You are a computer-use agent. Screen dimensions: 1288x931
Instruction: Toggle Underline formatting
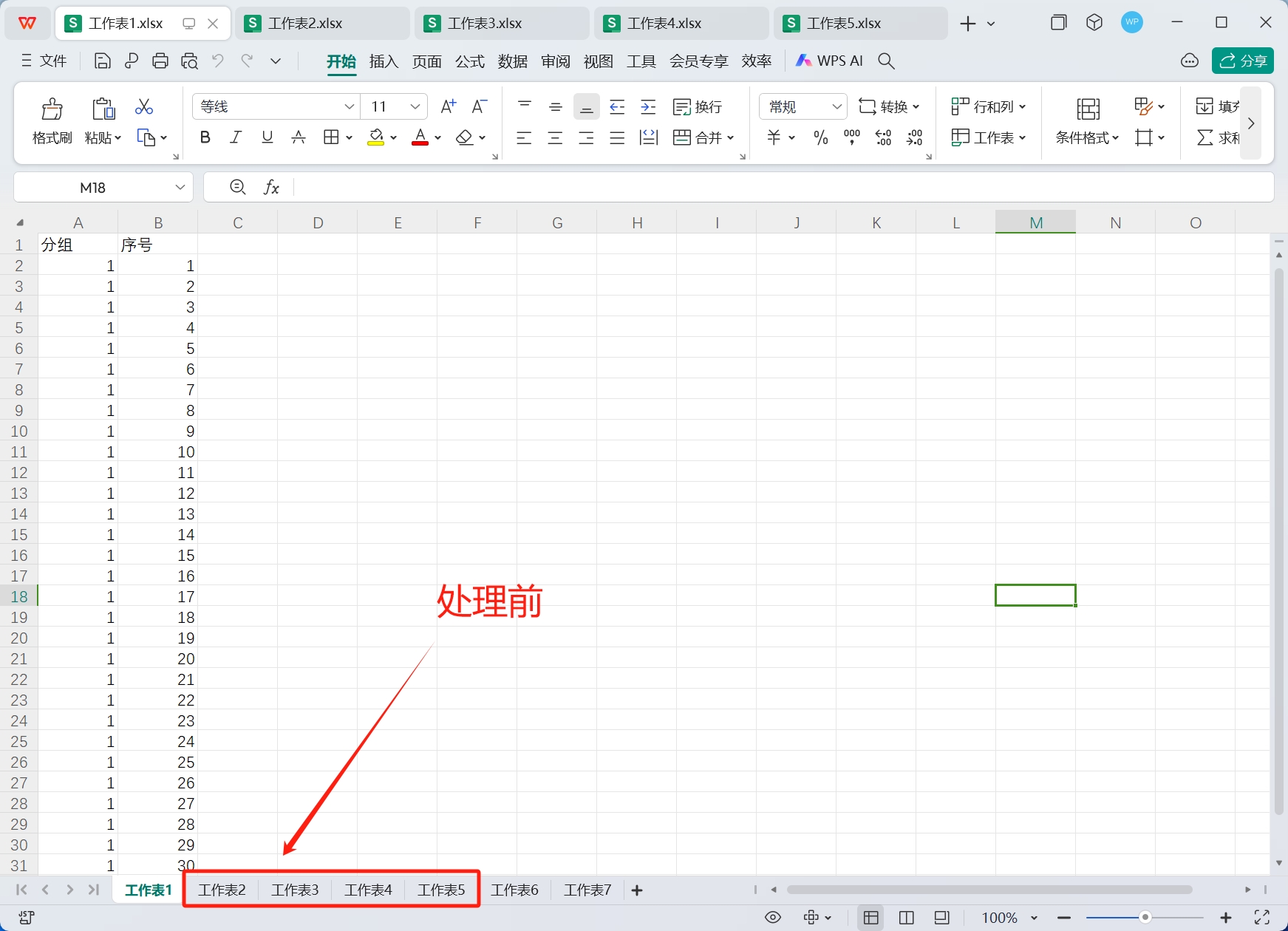pos(268,137)
